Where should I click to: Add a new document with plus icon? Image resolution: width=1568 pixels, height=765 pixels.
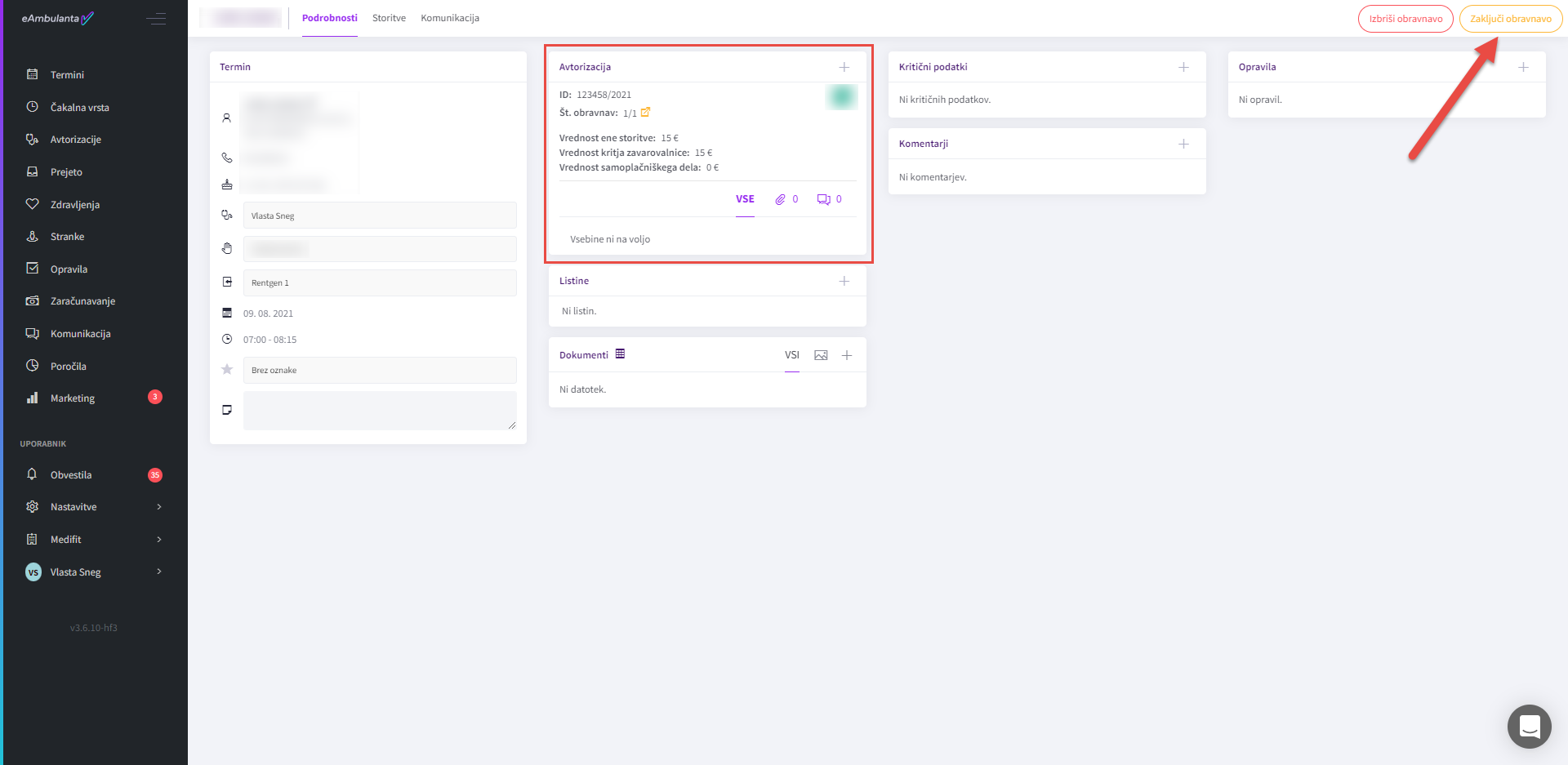pos(847,355)
